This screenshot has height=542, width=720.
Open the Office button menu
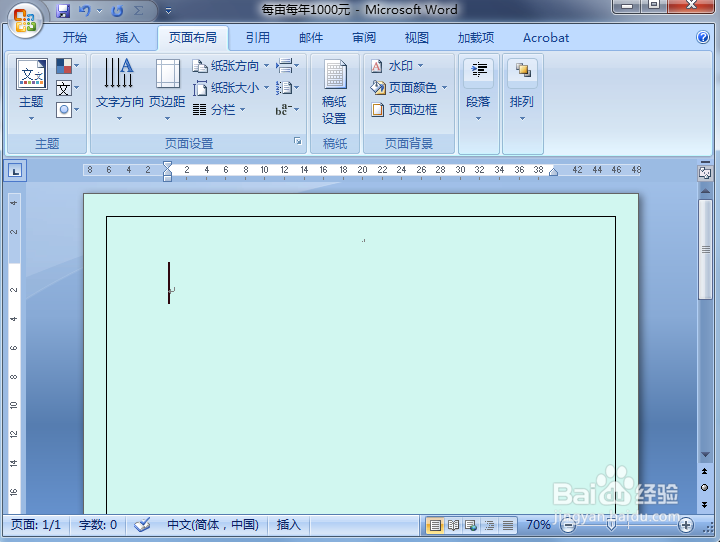24,20
